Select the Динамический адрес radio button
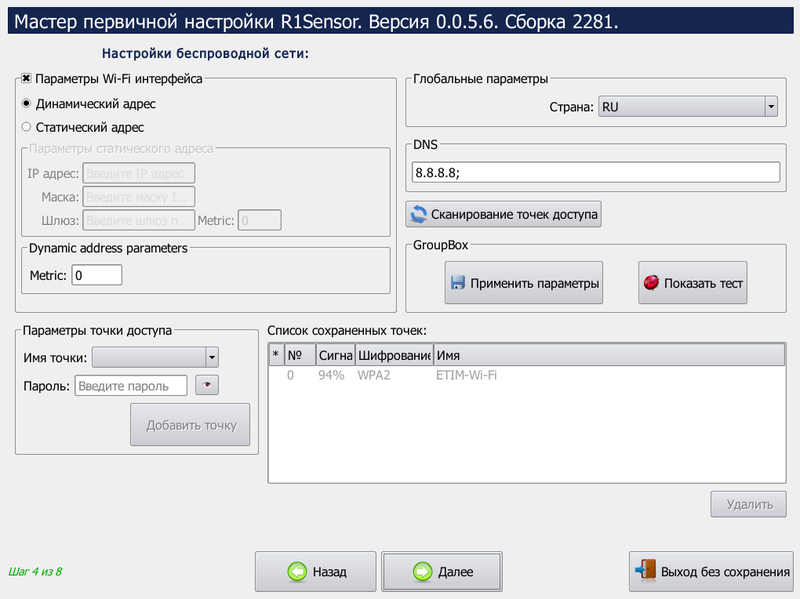The image size is (800, 599). coord(27,103)
